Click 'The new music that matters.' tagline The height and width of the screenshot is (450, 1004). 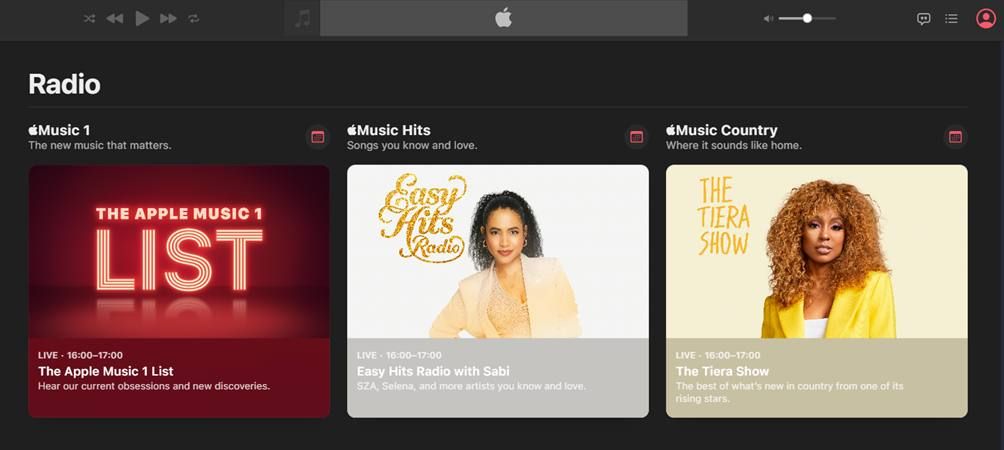click(100, 146)
